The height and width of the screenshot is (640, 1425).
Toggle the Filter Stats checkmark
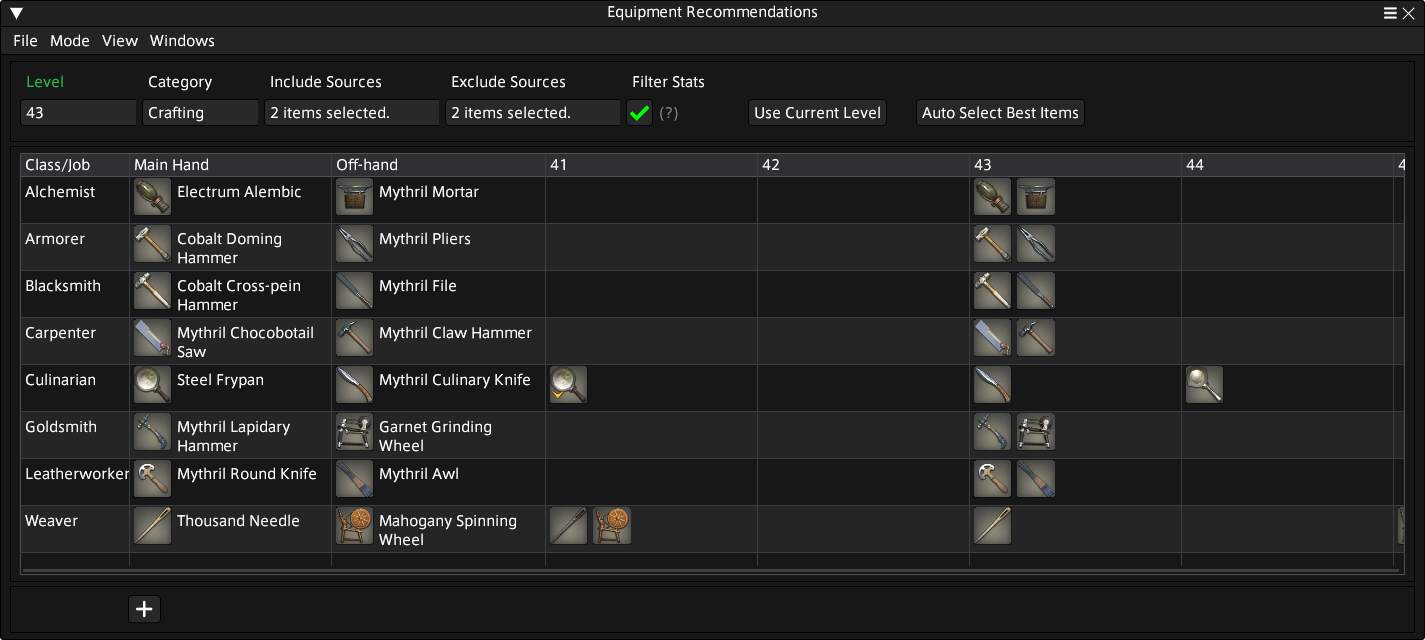click(639, 112)
